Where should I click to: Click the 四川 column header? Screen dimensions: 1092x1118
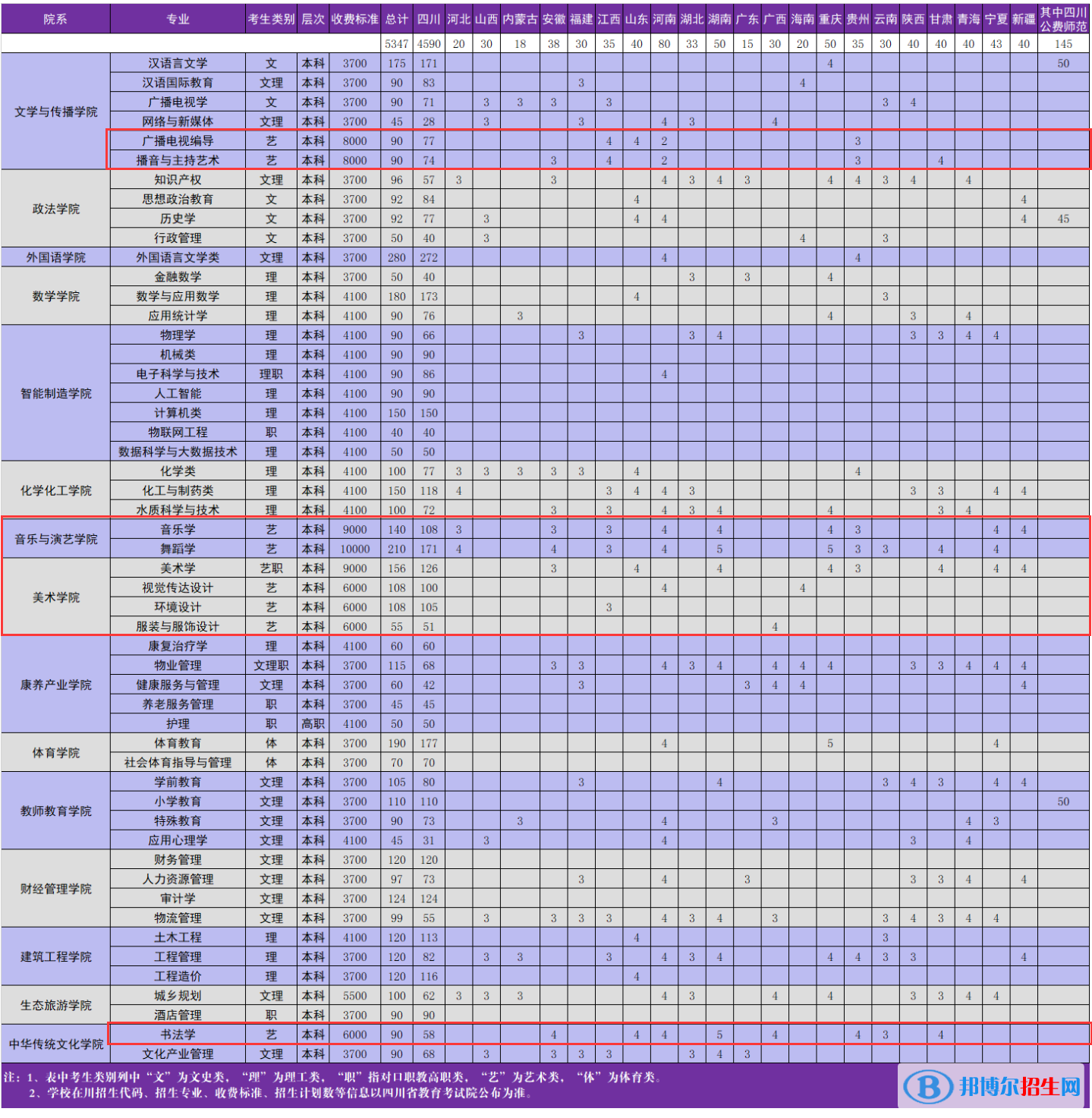click(x=429, y=19)
